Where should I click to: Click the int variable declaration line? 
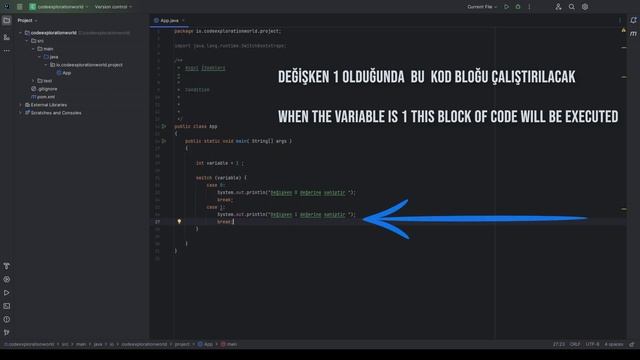[x=220, y=163]
